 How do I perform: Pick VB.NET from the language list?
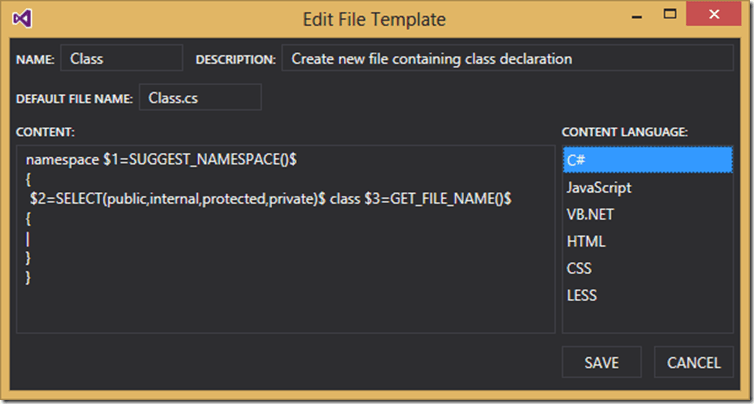point(647,214)
